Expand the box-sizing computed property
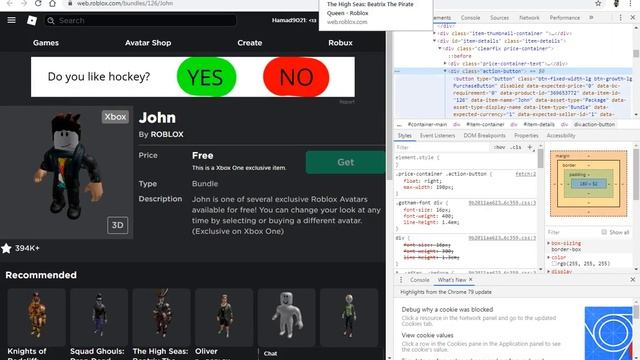Image resolution: width=640 pixels, height=360 pixels. click(x=549, y=243)
